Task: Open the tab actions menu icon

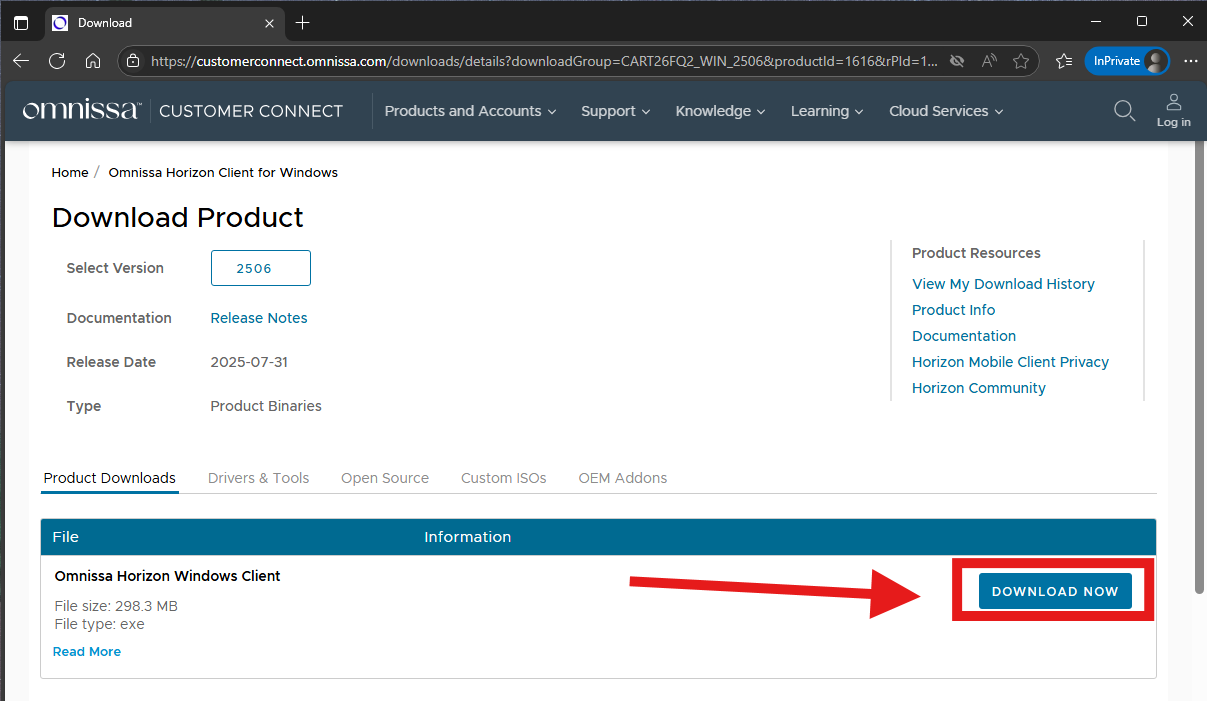Action: tap(21, 22)
